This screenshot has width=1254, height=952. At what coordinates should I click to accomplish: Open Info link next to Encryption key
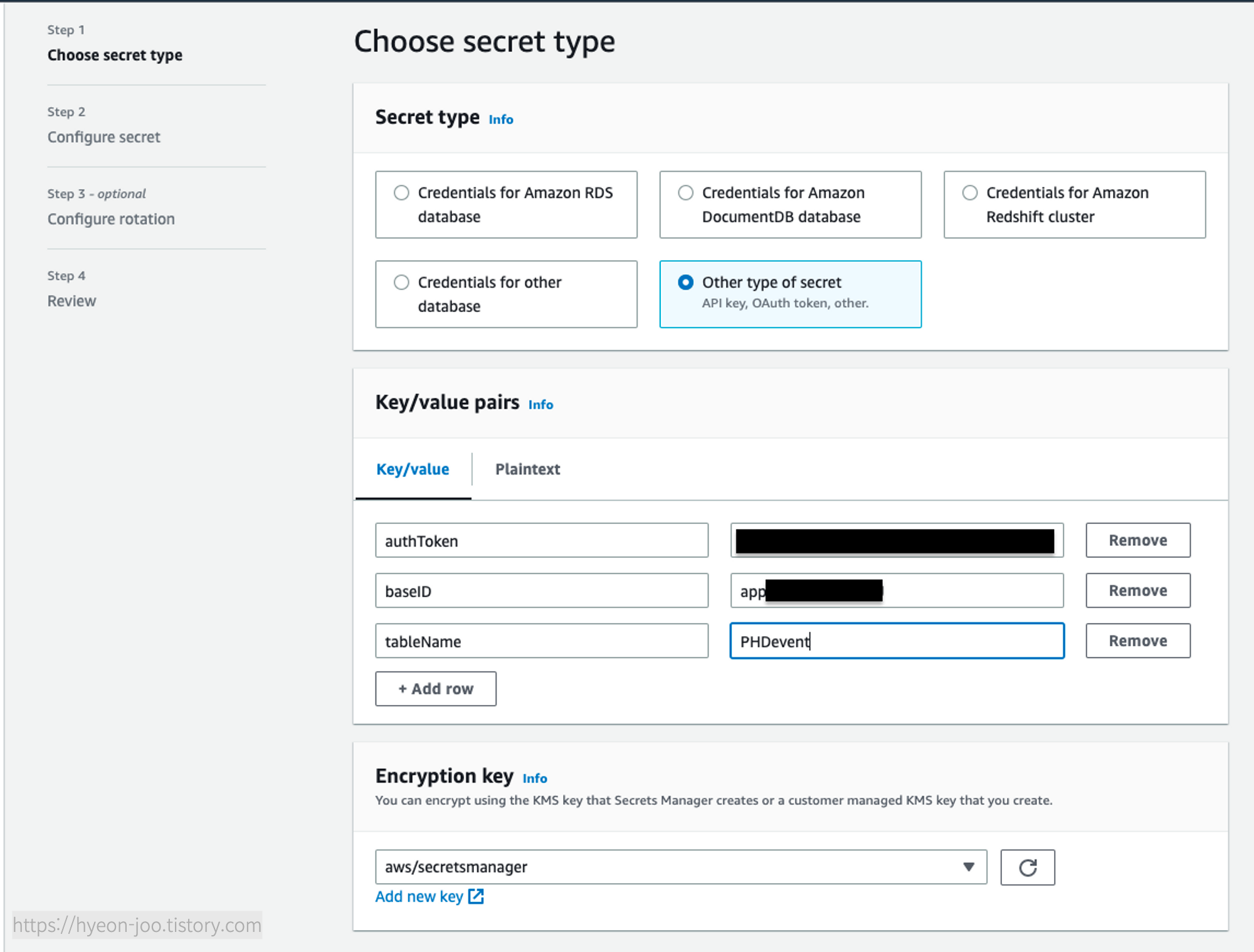click(534, 778)
